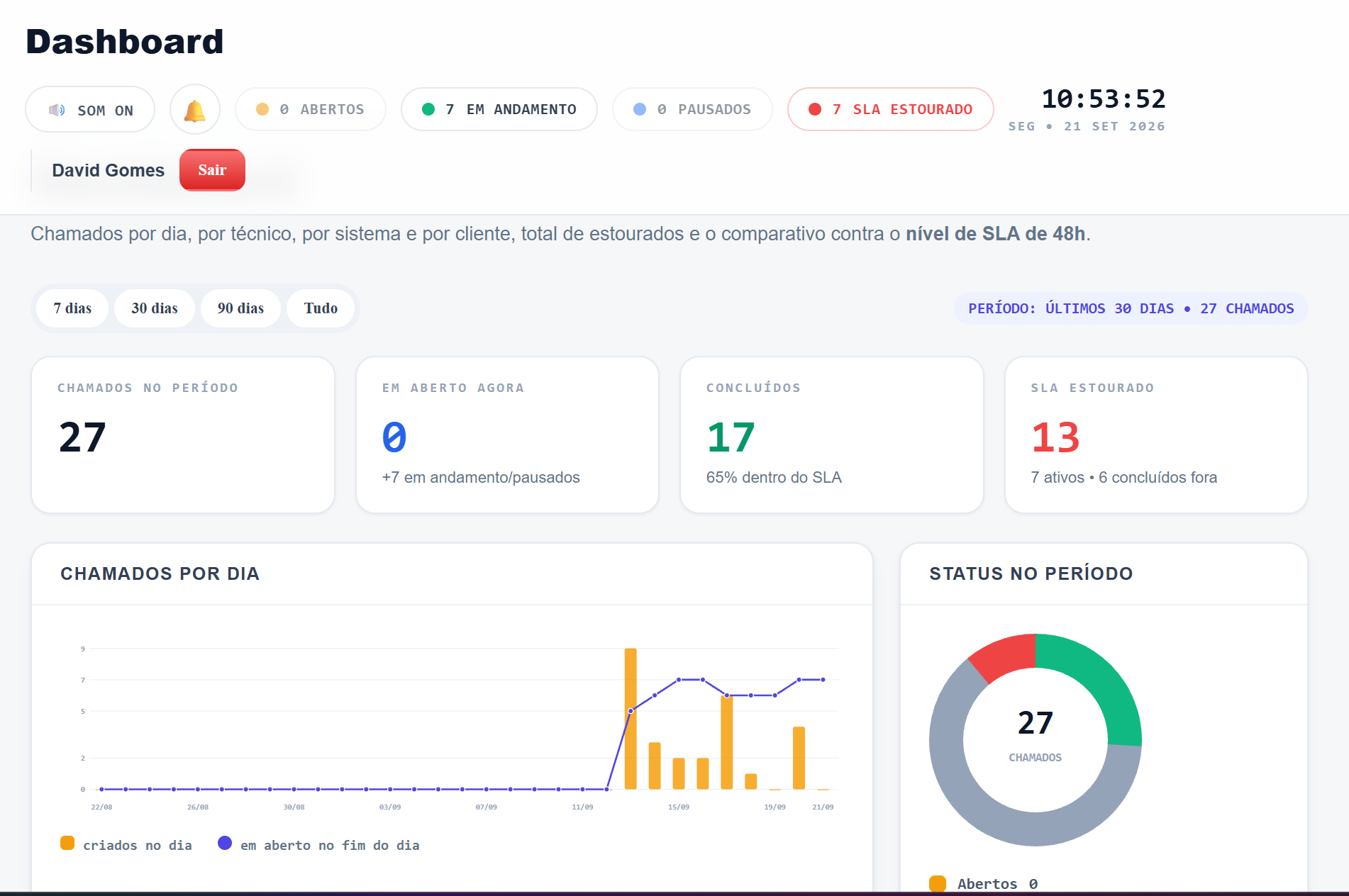Open the 7 SLA Estourado pill
The width and height of the screenshot is (1349, 896).
click(x=891, y=109)
